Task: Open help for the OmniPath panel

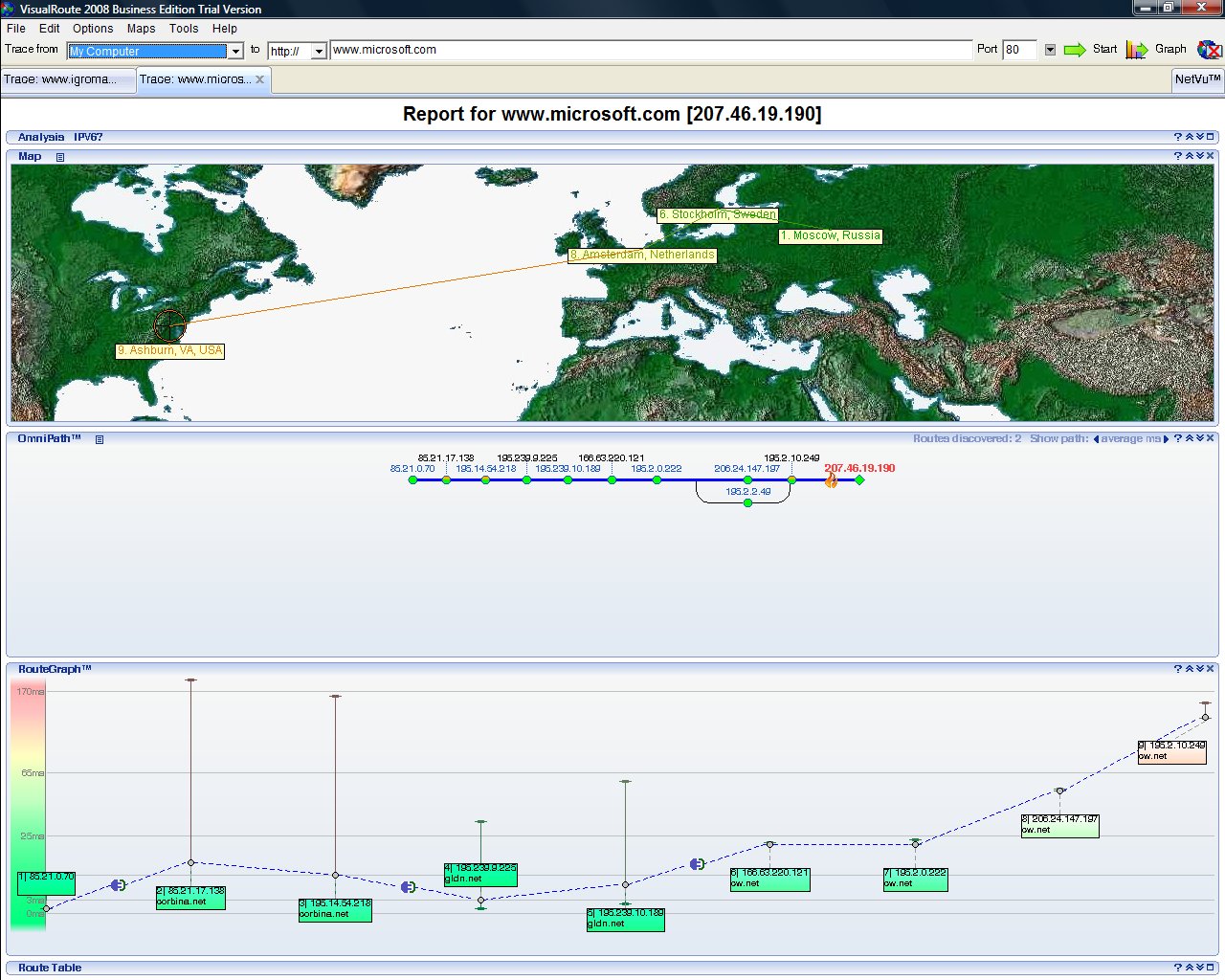Action: [1178, 438]
